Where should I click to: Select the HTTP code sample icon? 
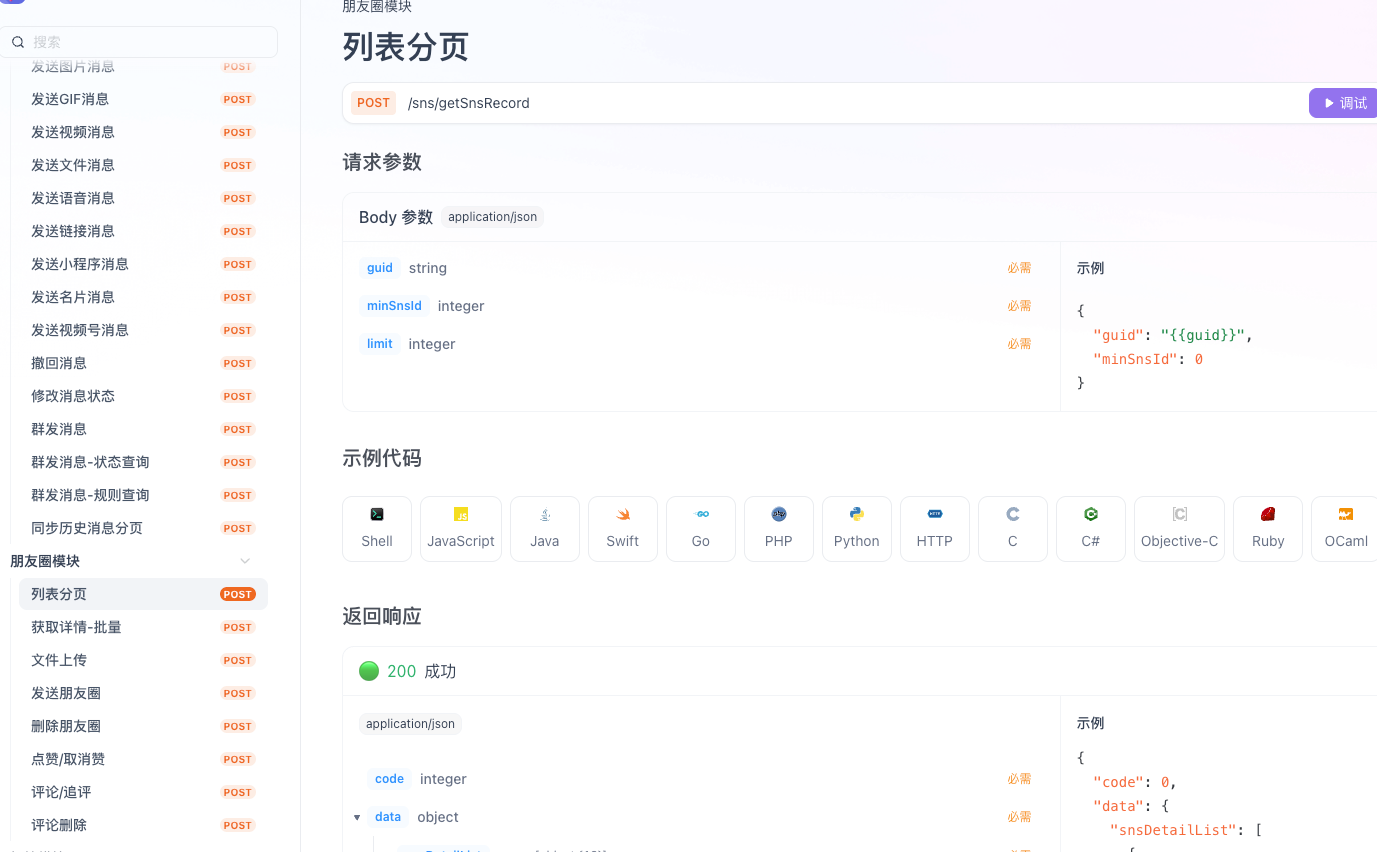point(934,528)
